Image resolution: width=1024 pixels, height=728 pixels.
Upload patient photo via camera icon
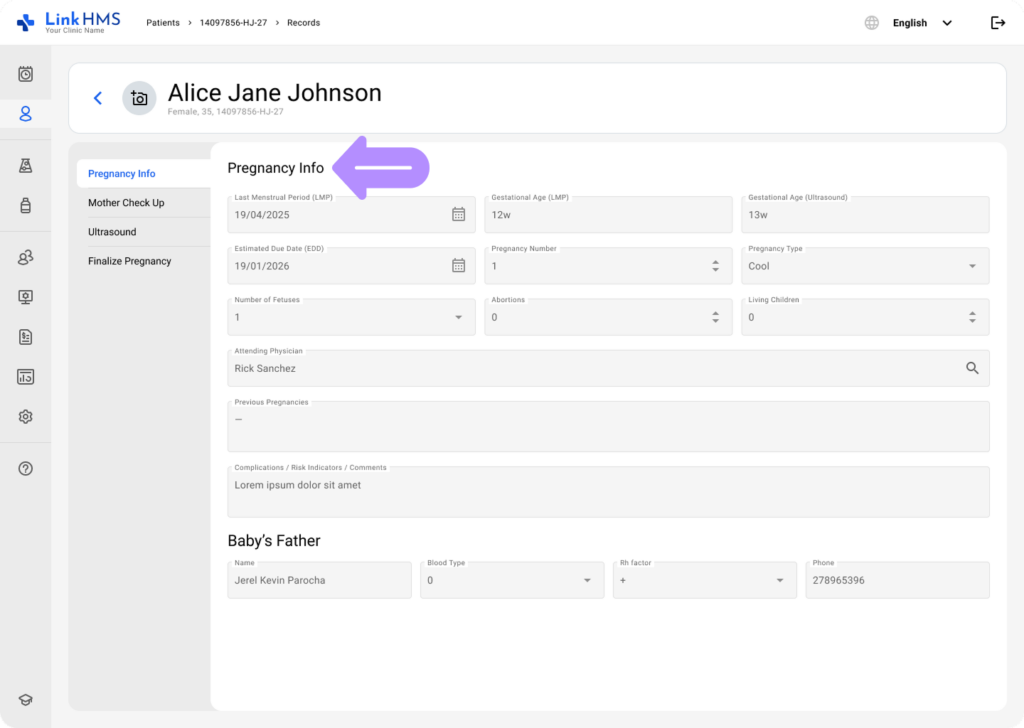[139, 98]
